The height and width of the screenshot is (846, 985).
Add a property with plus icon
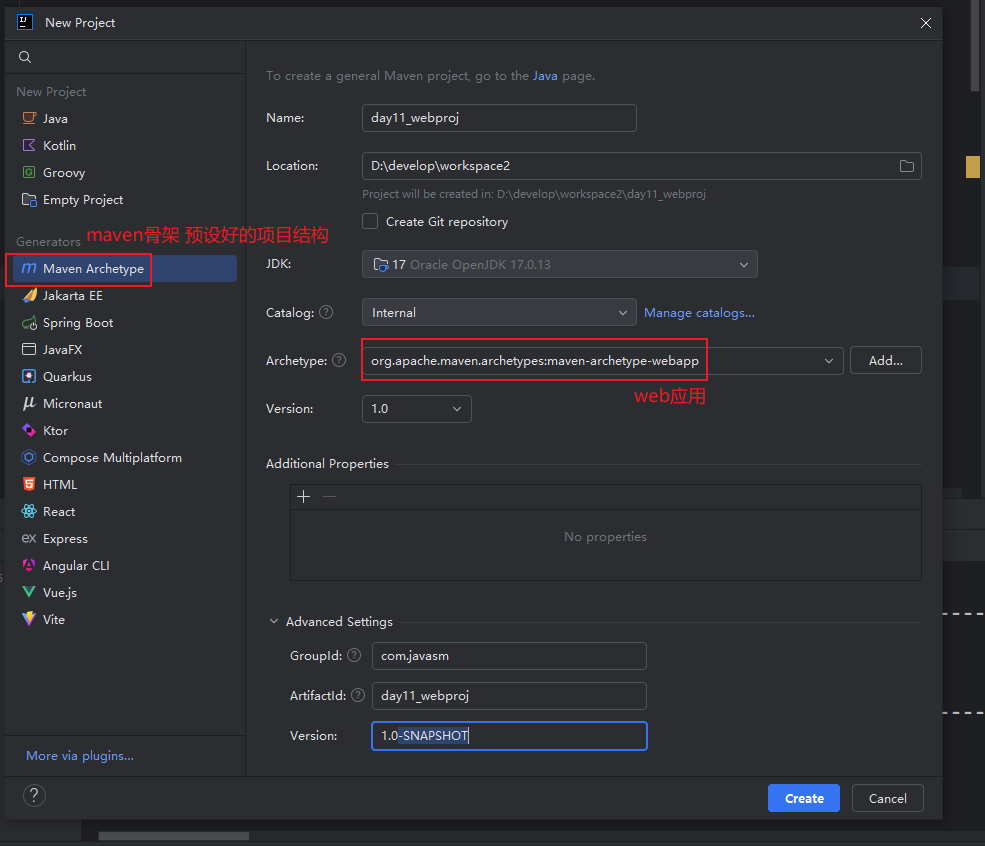pyautogui.click(x=303, y=497)
